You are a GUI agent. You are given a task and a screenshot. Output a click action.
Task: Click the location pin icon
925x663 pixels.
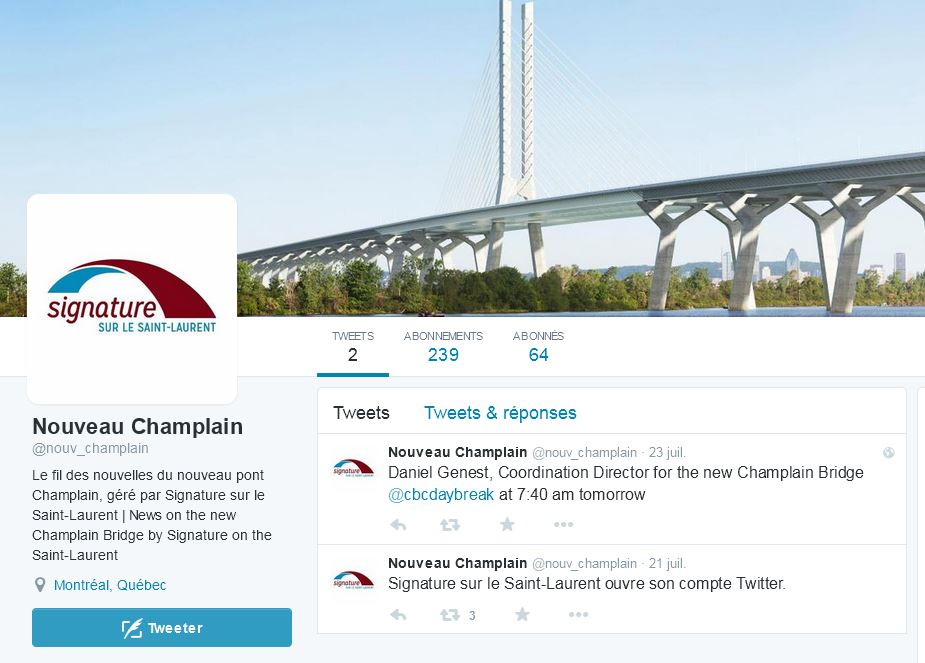(40, 585)
